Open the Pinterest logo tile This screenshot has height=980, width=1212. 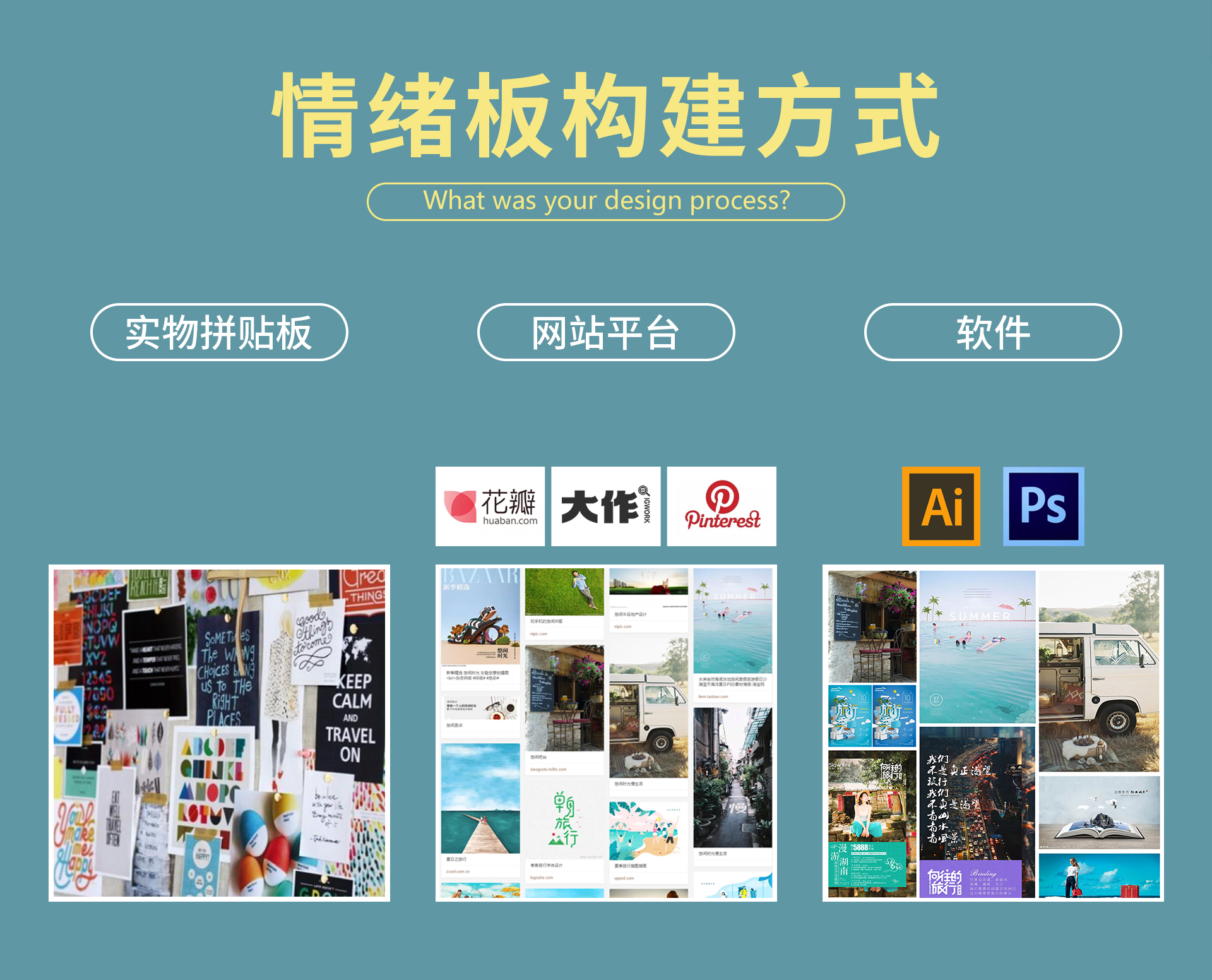(x=722, y=506)
